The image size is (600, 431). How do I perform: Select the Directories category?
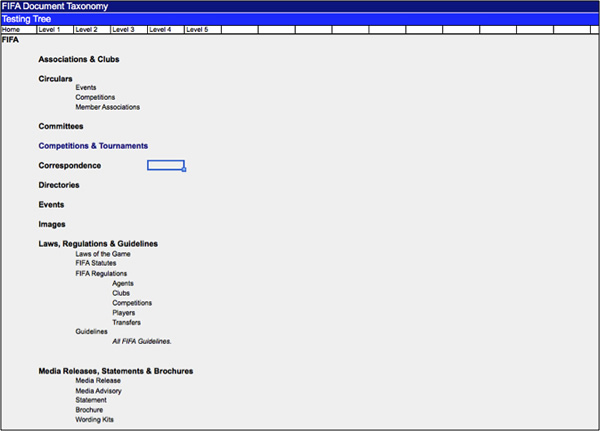(59, 185)
